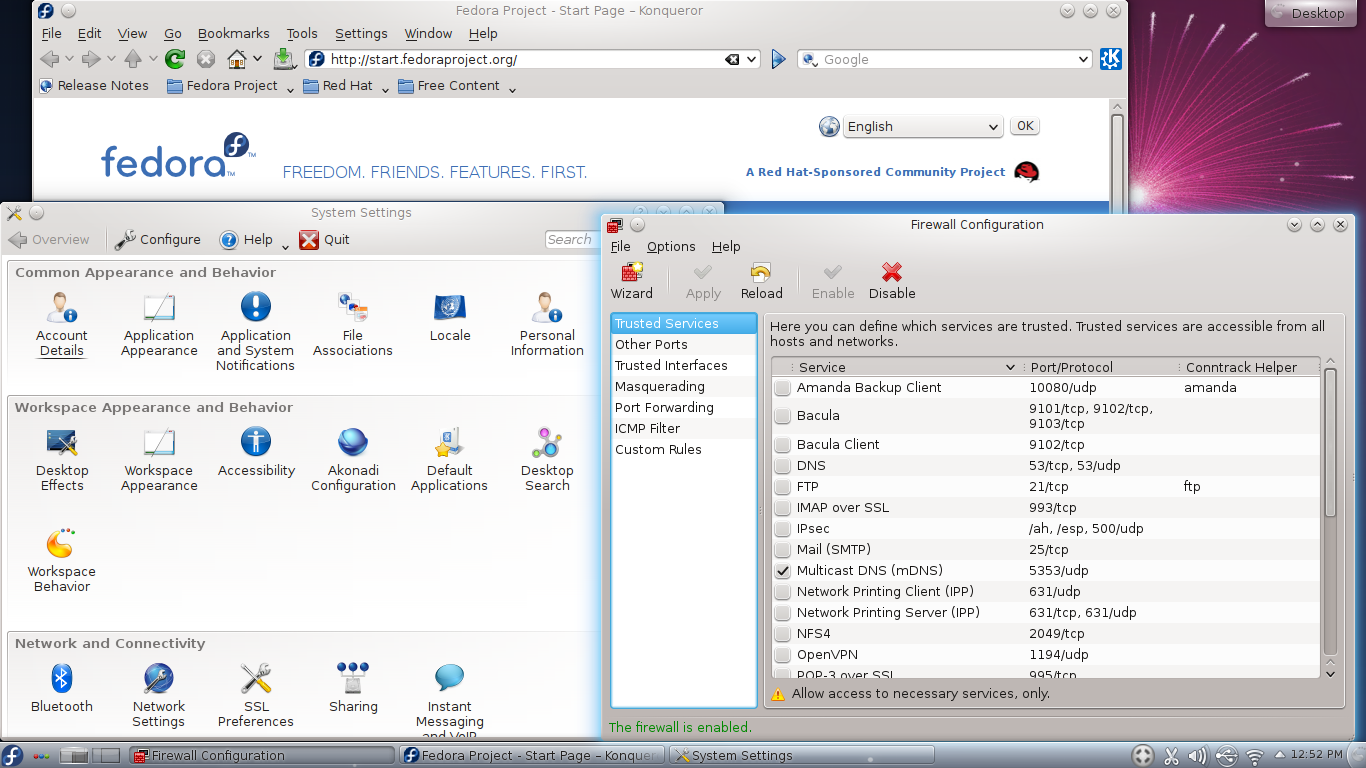Click Service column sort arrow
The height and width of the screenshot is (768, 1366).
1010,368
